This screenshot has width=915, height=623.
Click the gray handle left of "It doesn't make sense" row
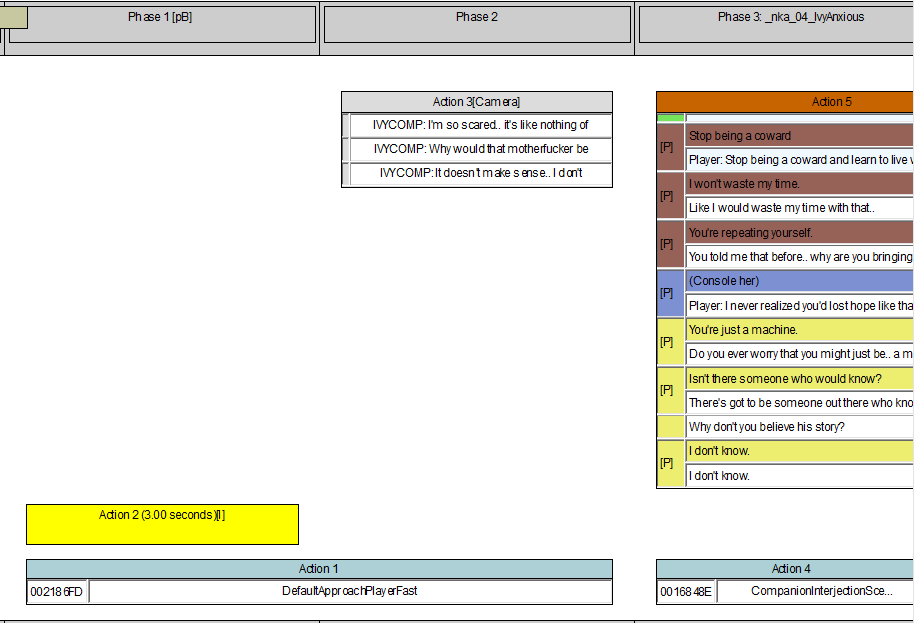pyautogui.click(x=345, y=173)
